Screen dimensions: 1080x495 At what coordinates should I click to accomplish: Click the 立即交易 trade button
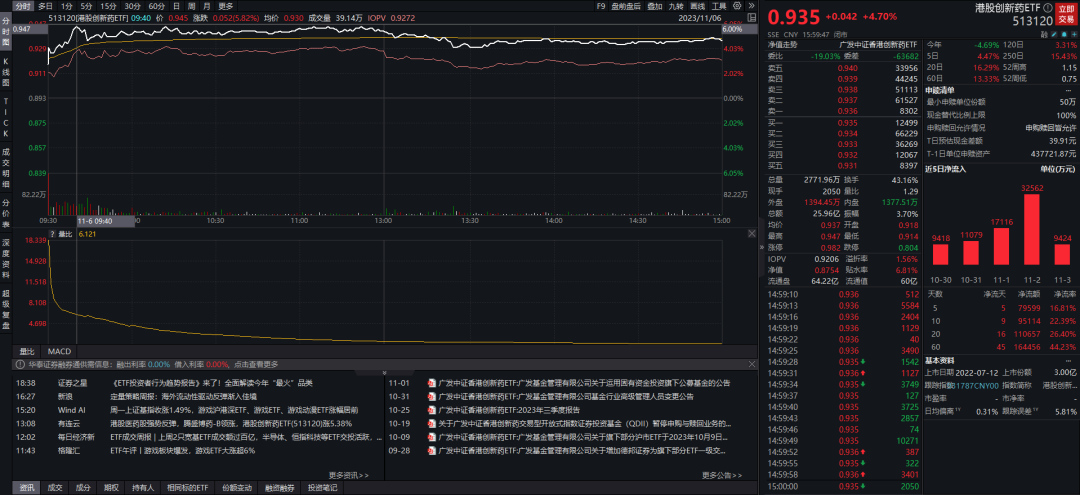point(1066,14)
